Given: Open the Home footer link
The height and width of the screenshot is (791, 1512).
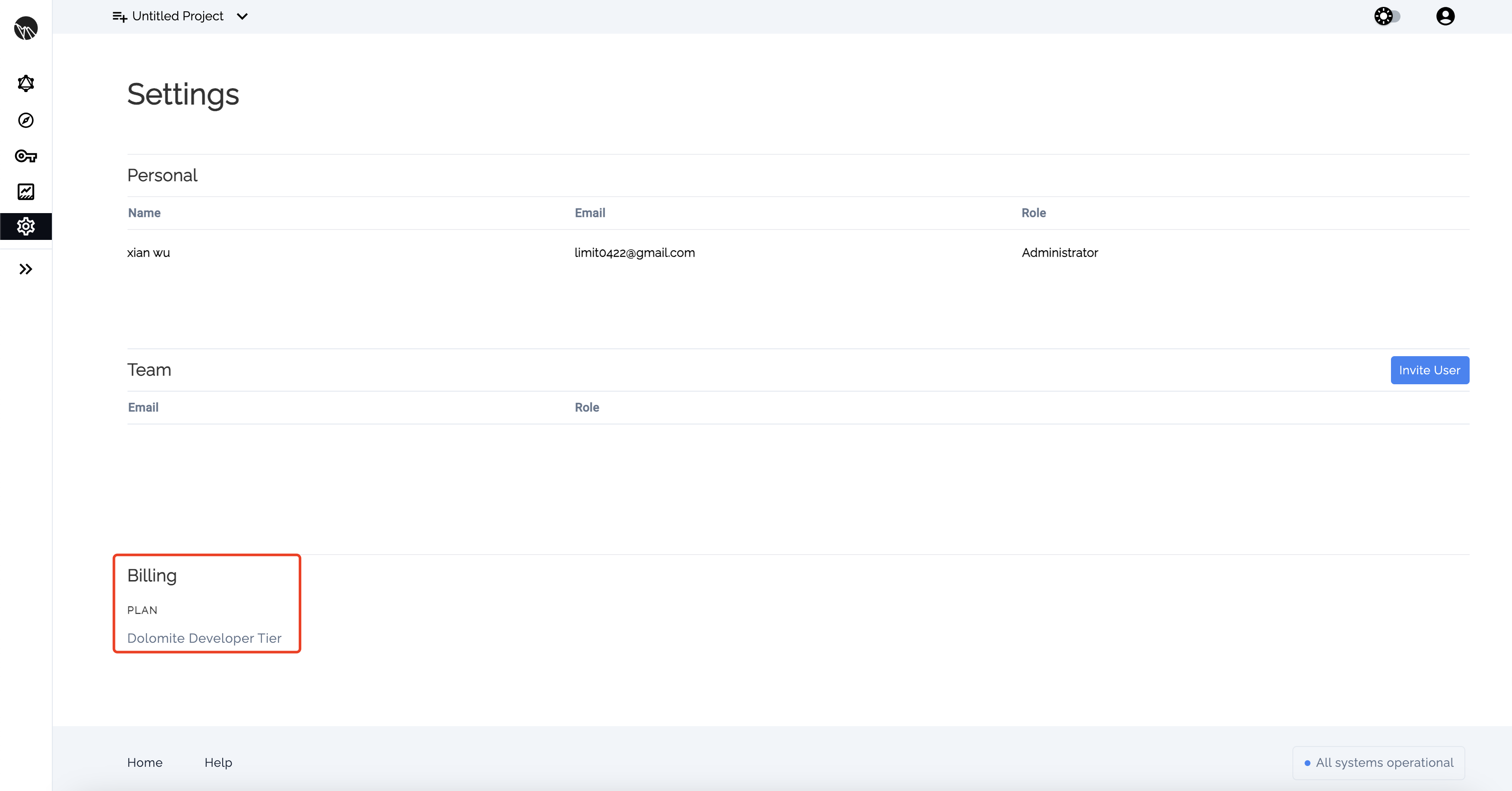Looking at the screenshot, I should tap(144, 762).
